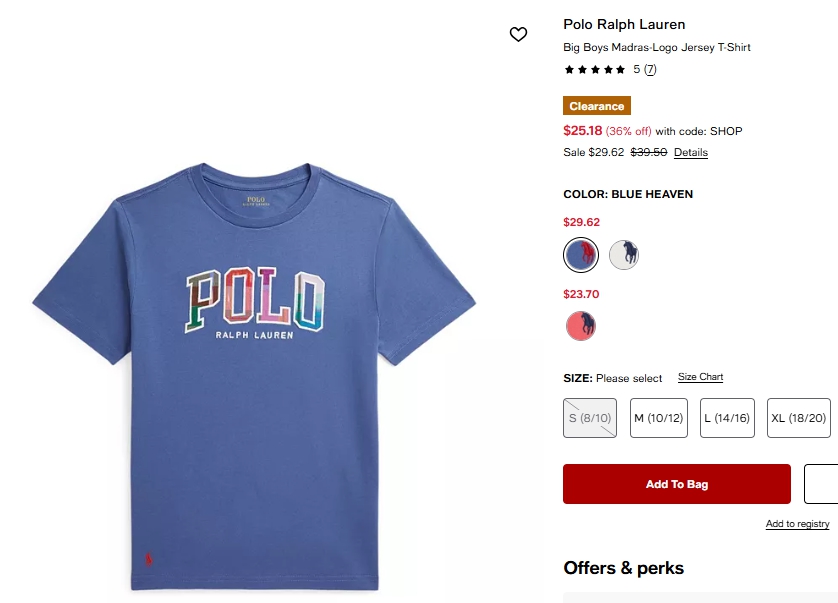Open the Add to registry link
The height and width of the screenshot is (603, 838).
[797, 524]
